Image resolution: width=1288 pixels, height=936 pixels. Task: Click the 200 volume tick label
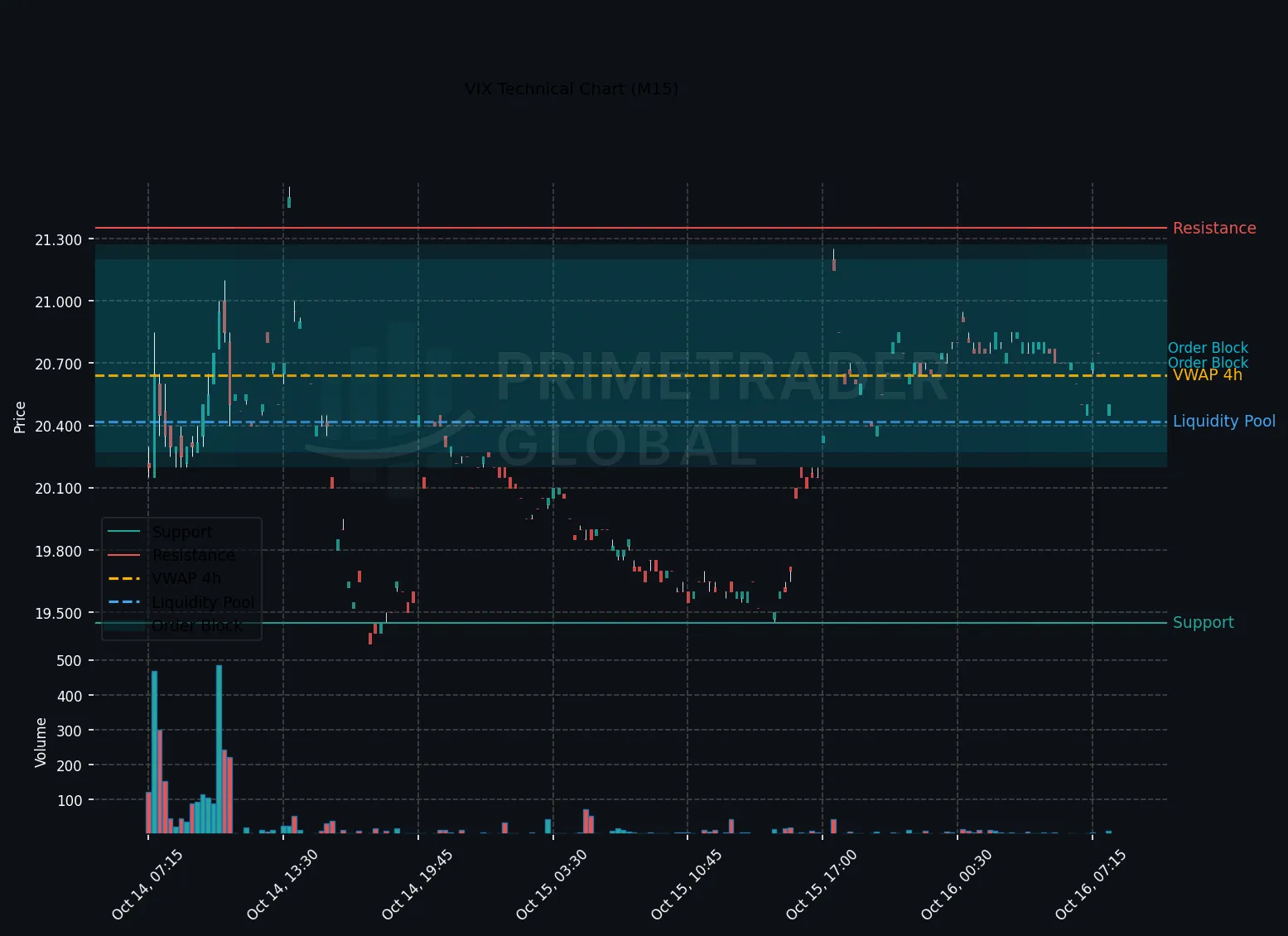[70, 765]
